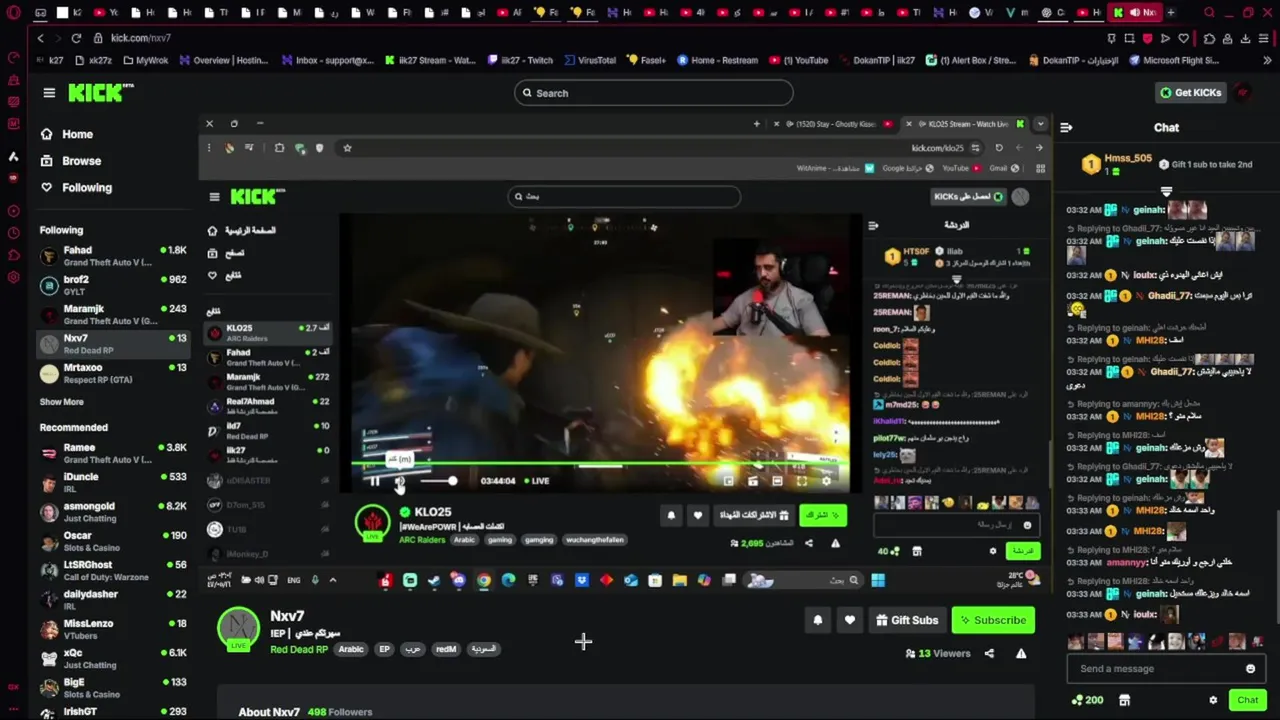Click the Get KICKs button

coord(1190,93)
